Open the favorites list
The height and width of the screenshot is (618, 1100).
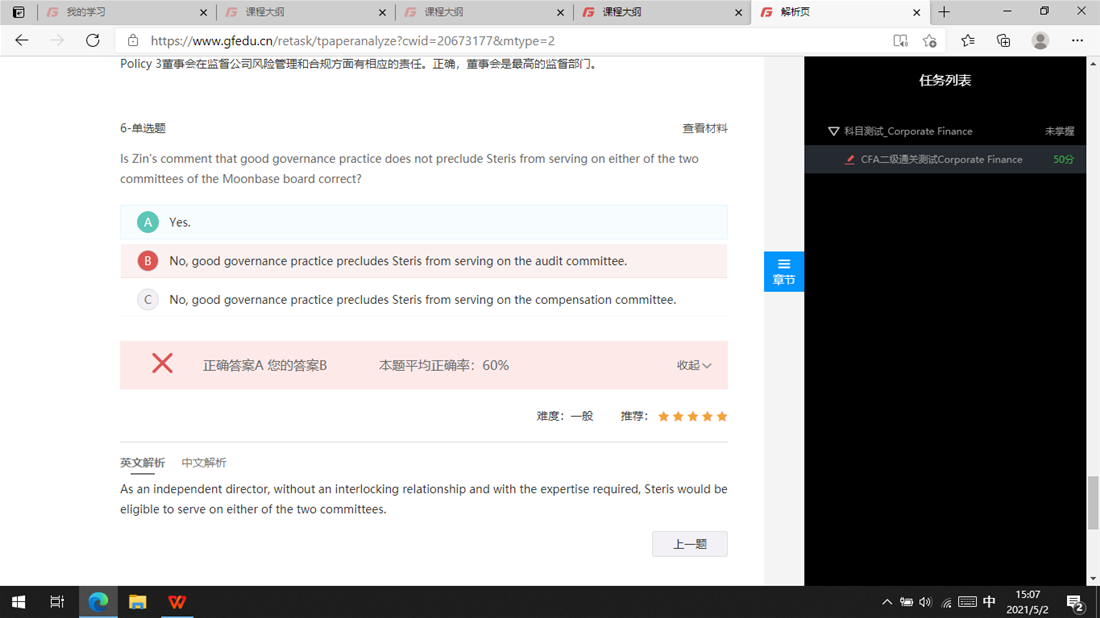click(x=968, y=41)
